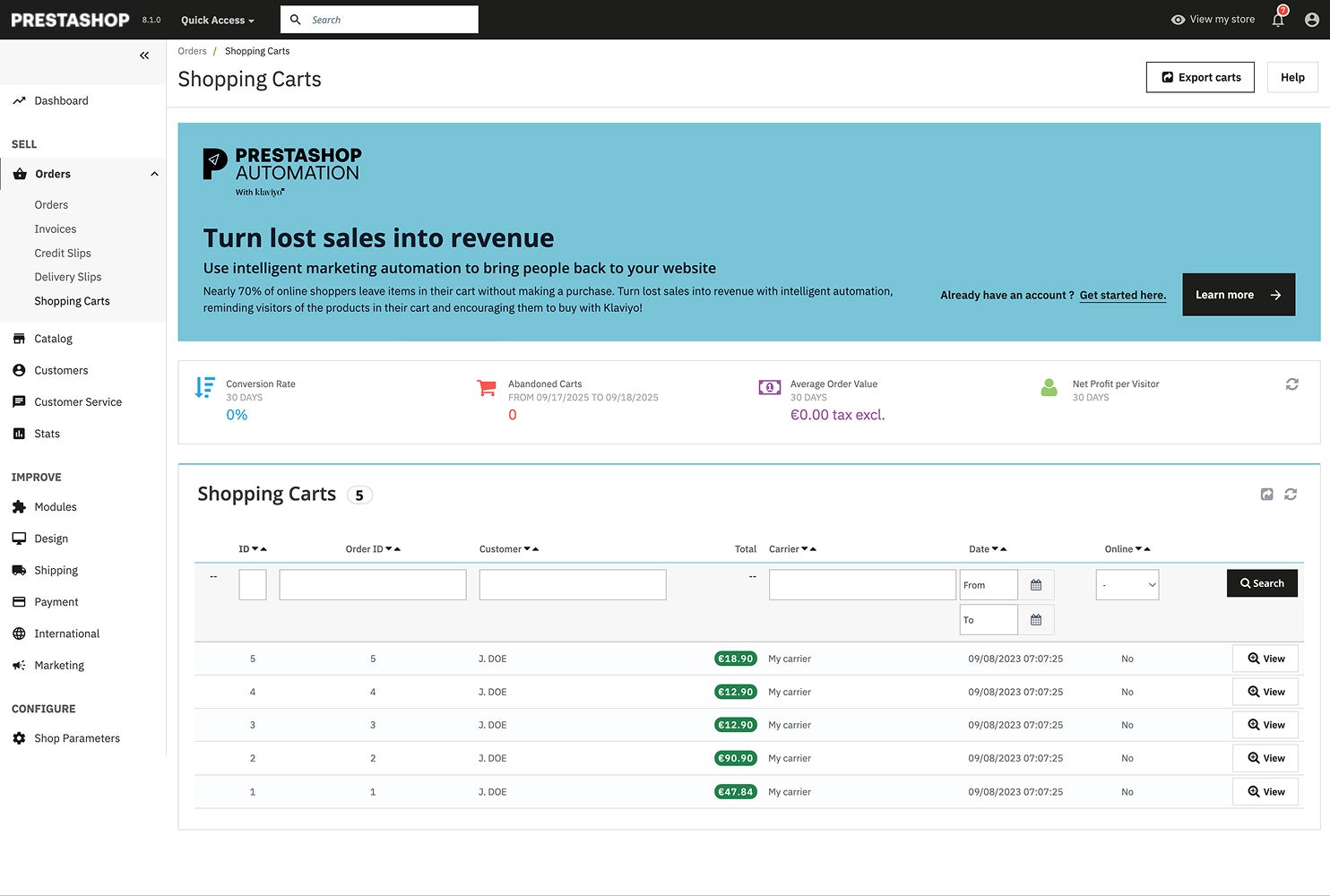Collapse the sidebar with double-chevron icon
This screenshot has width=1330, height=896.
pyautogui.click(x=144, y=56)
